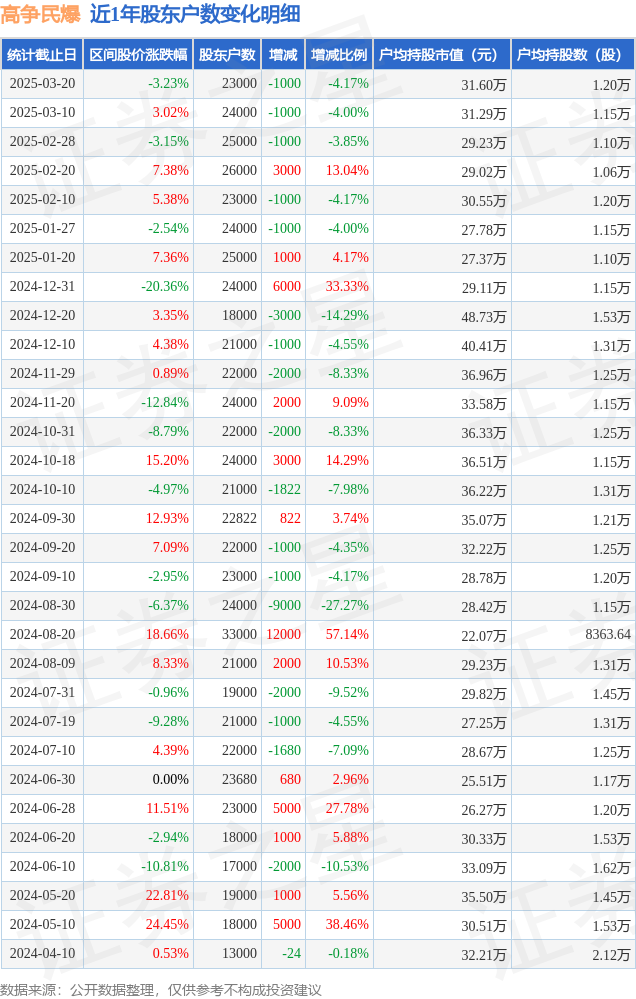Screen dimensions: 636x999
Task: Click the 近1年股东户数变化明细 title text
Action: point(195,14)
